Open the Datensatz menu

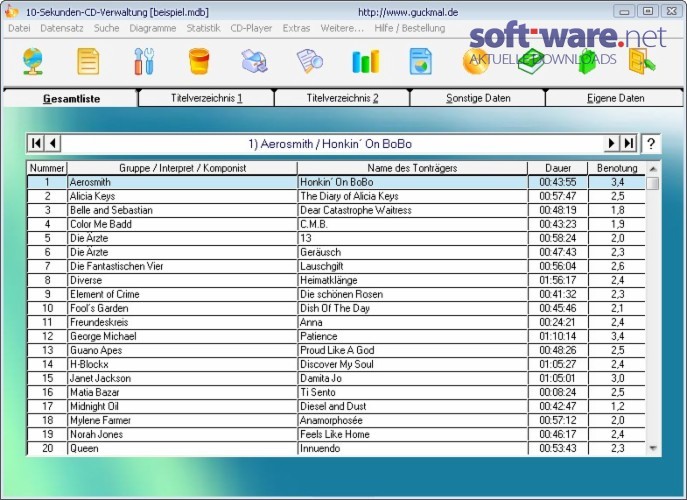[x=62, y=28]
